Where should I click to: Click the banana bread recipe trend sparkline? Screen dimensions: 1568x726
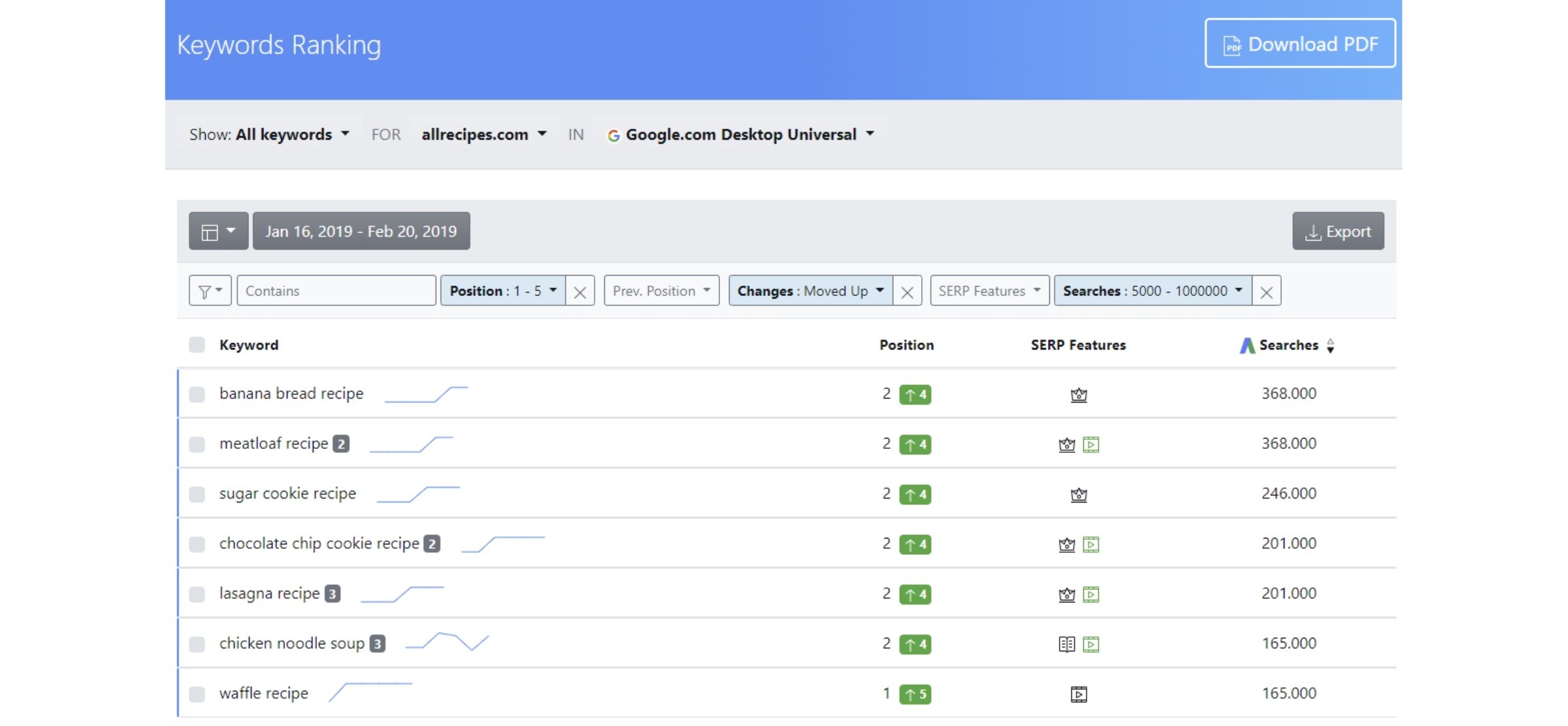427,394
